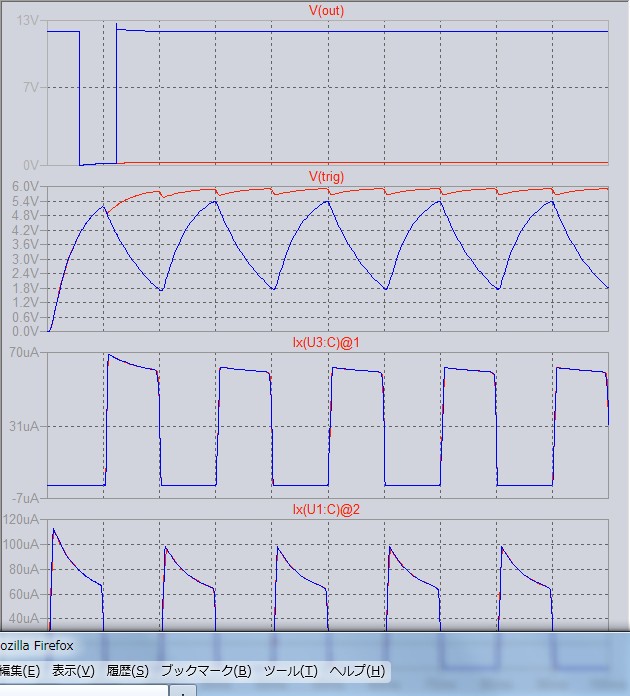630x696 pixels.
Task: Click the 4.8V axis label
Action: [x=25, y=216]
